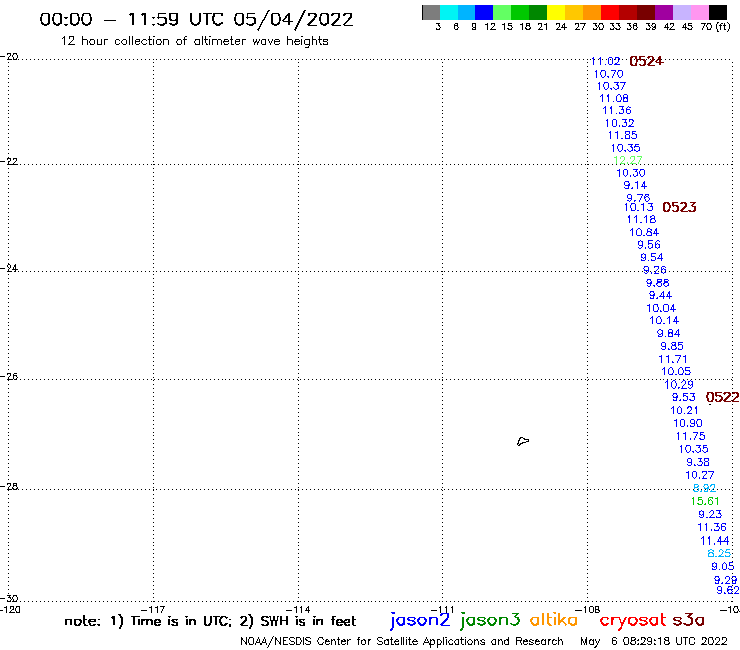Viewport: 740px width, 650px height.
Task: Click the wave height reading 9.85
Action: [672, 346]
